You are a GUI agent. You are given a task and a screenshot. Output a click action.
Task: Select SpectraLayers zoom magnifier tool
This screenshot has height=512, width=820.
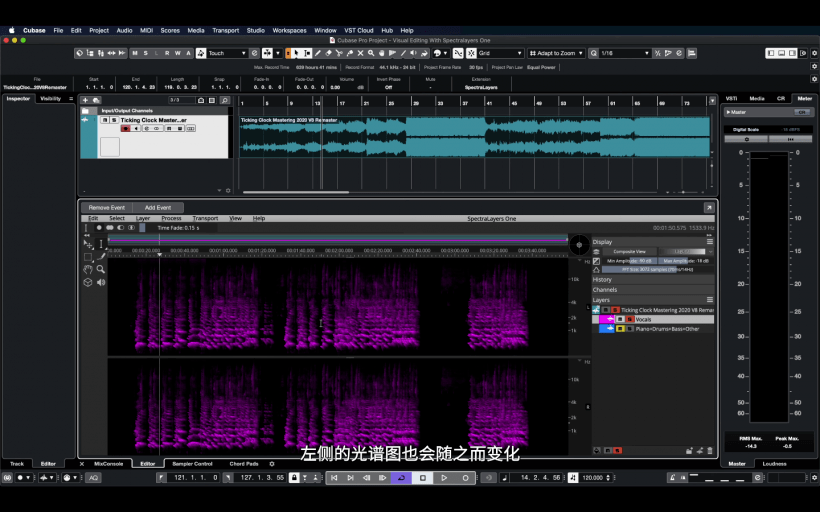pos(101,269)
